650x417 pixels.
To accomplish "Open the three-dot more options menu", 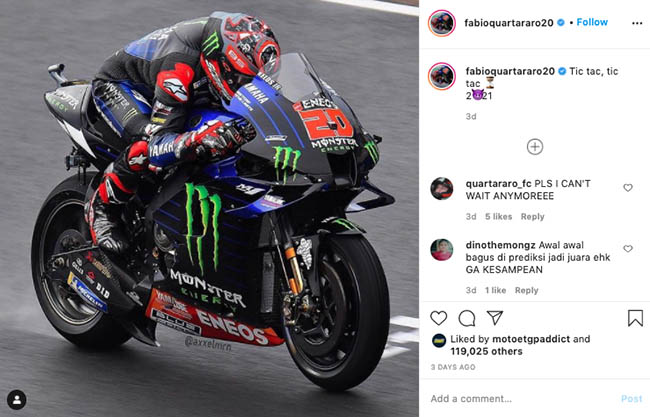I will pos(637,23).
